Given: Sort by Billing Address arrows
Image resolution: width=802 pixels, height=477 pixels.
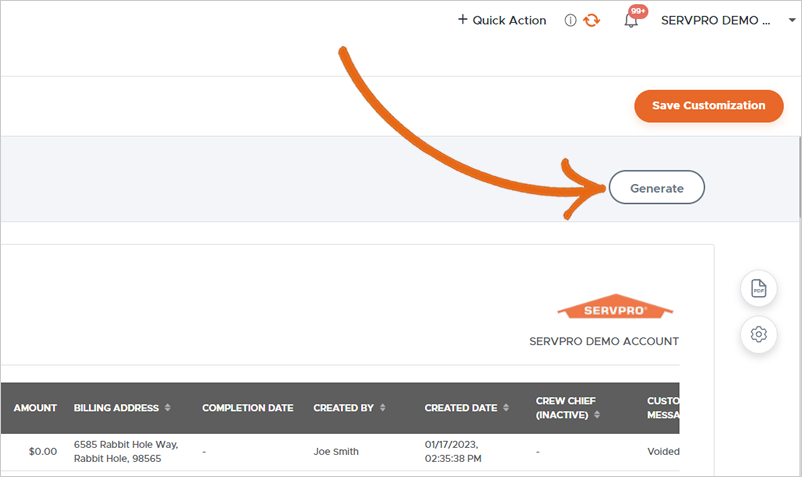Looking at the screenshot, I should pyautogui.click(x=168, y=408).
